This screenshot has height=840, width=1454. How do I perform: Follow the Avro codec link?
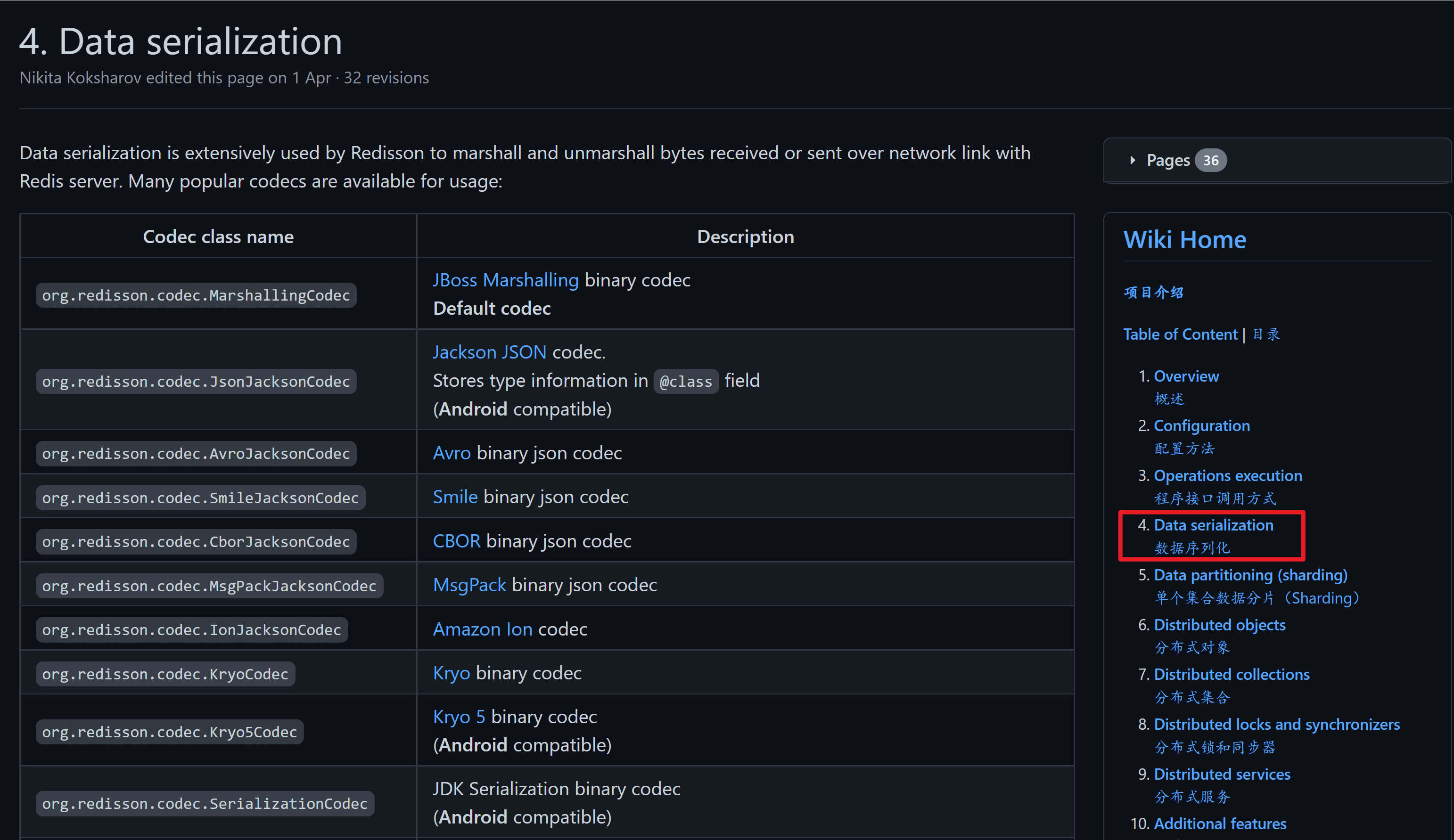pyautogui.click(x=451, y=453)
